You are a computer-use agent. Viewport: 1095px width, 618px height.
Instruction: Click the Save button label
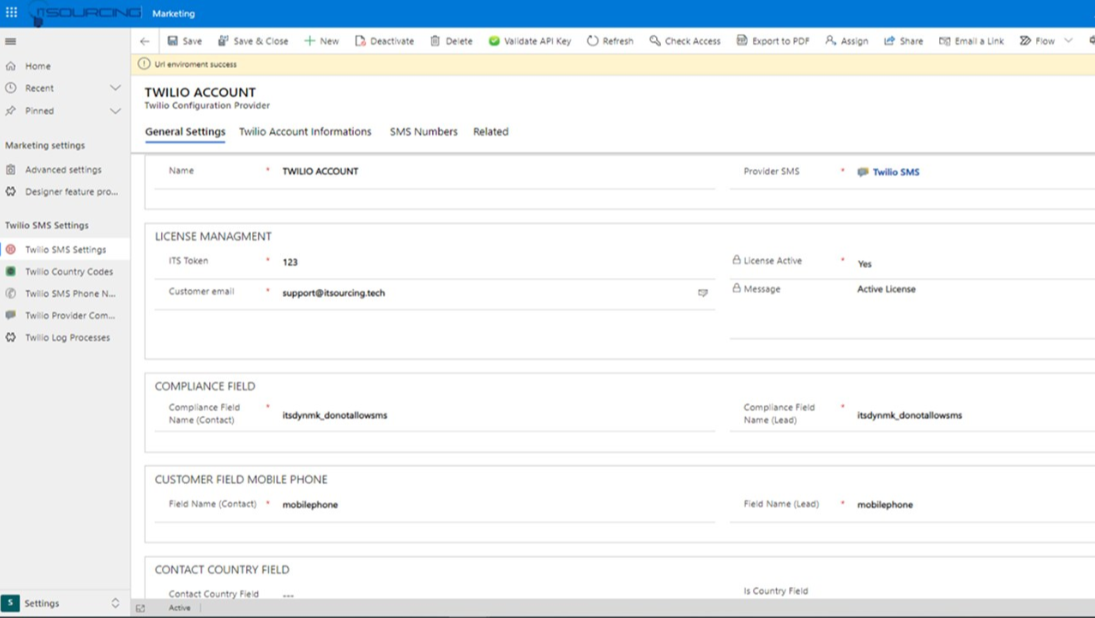pyautogui.click(x=192, y=41)
